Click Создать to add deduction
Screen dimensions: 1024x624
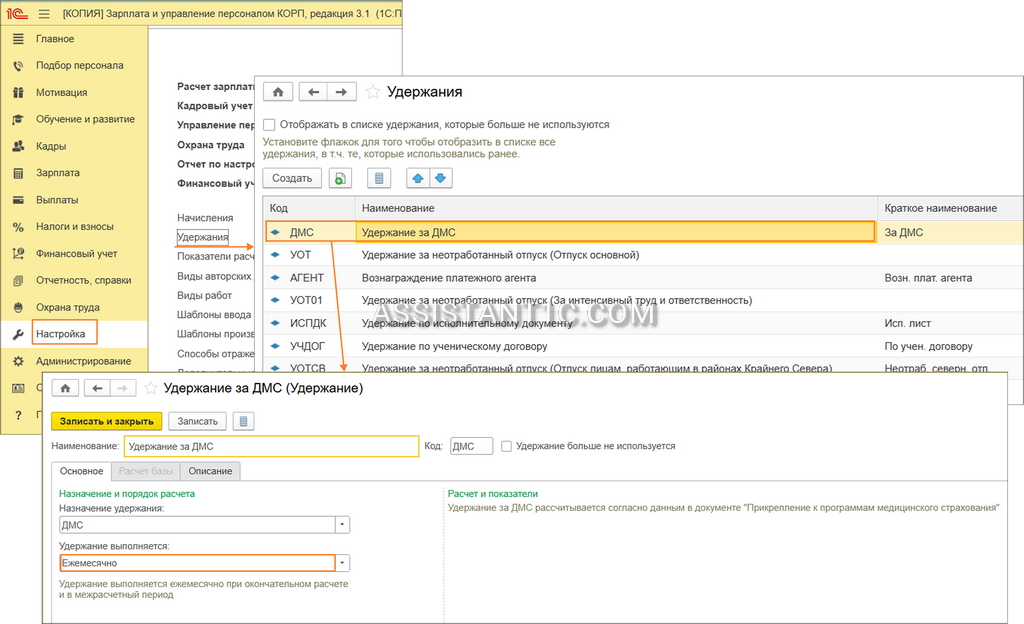click(x=292, y=178)
